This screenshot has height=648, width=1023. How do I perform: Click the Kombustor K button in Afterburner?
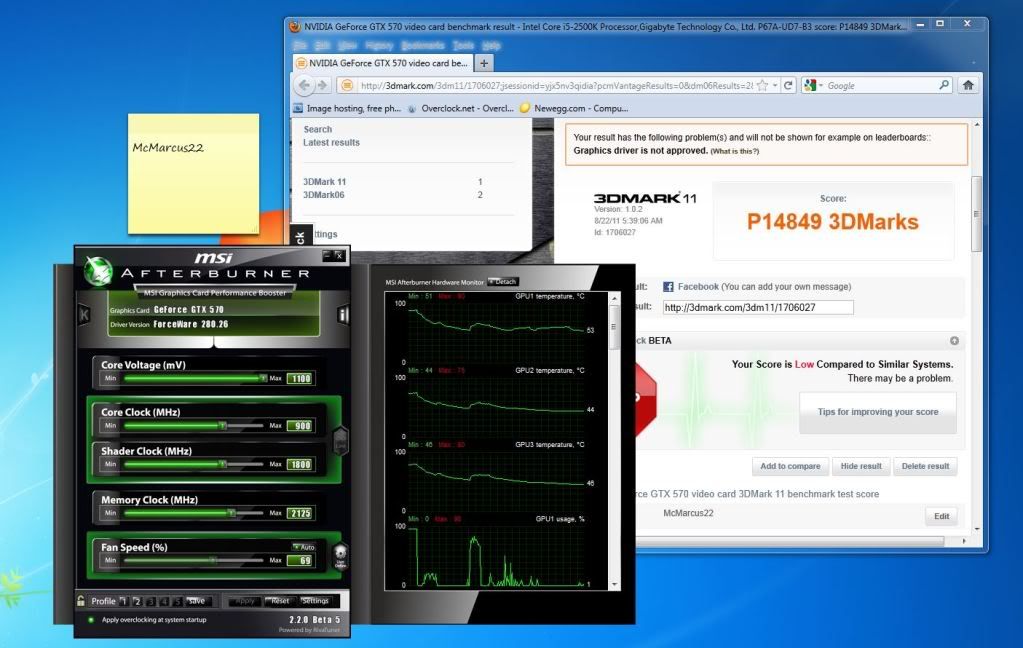84,316
